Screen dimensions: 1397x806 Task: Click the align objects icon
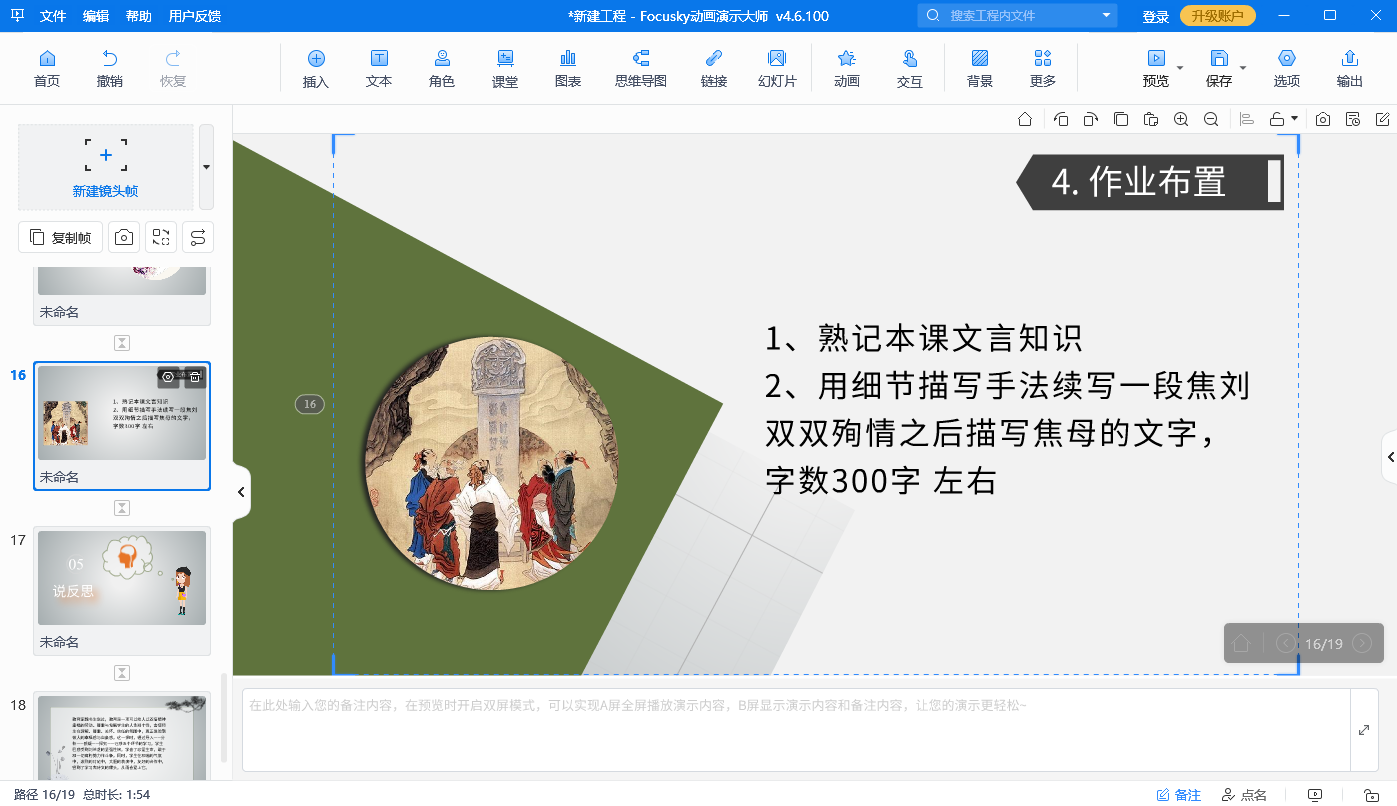[1247, 119]
